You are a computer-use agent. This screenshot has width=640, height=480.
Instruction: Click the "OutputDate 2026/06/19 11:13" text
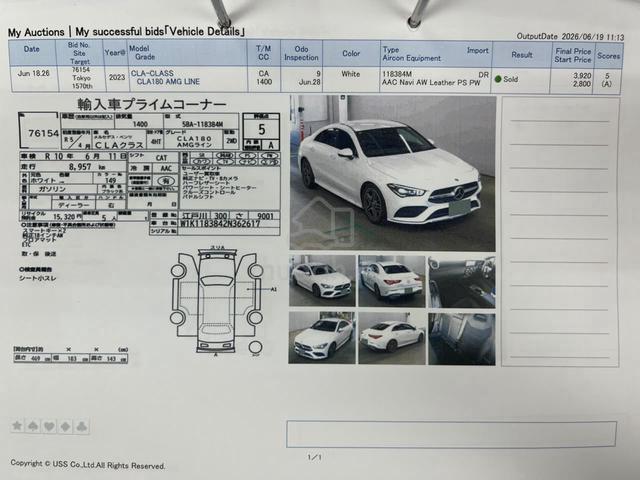click(x=570, y=37)
